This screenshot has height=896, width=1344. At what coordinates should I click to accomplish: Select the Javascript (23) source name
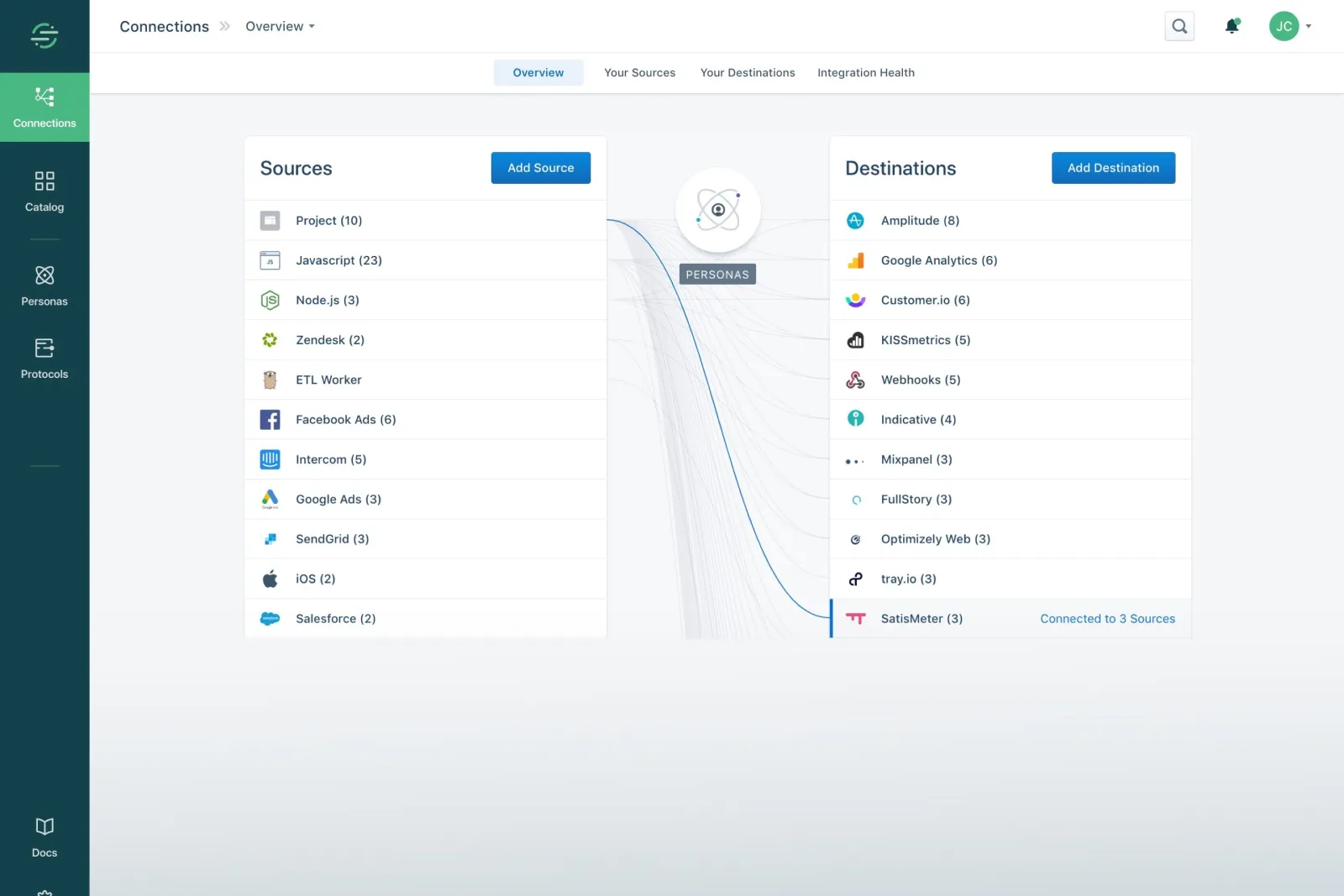point(339,260)
